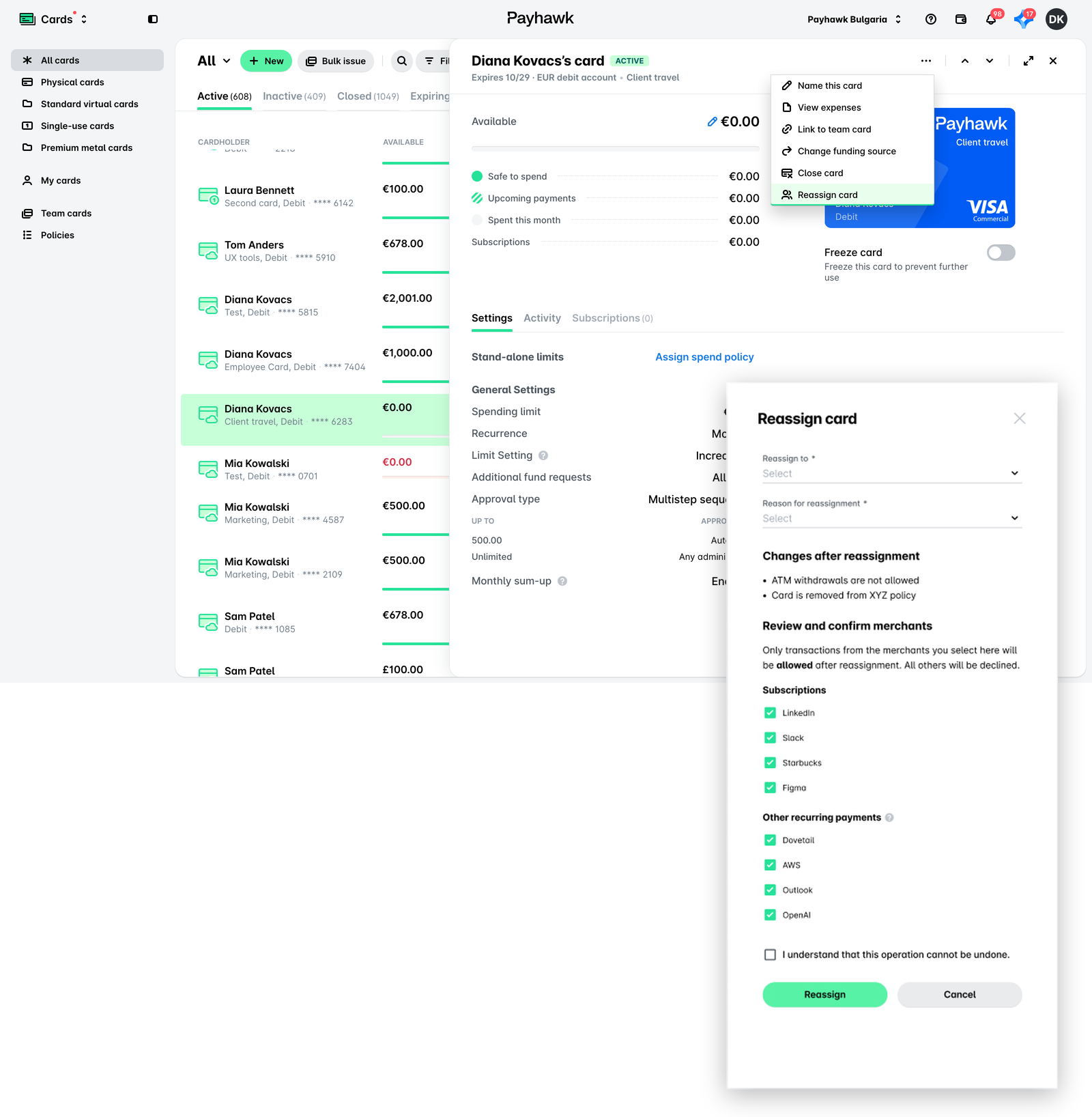The width and height of the screenshot is (1092, 1117).
Task: Uncheck the Figma subscription checkbox
Action: tap(770, 788)
